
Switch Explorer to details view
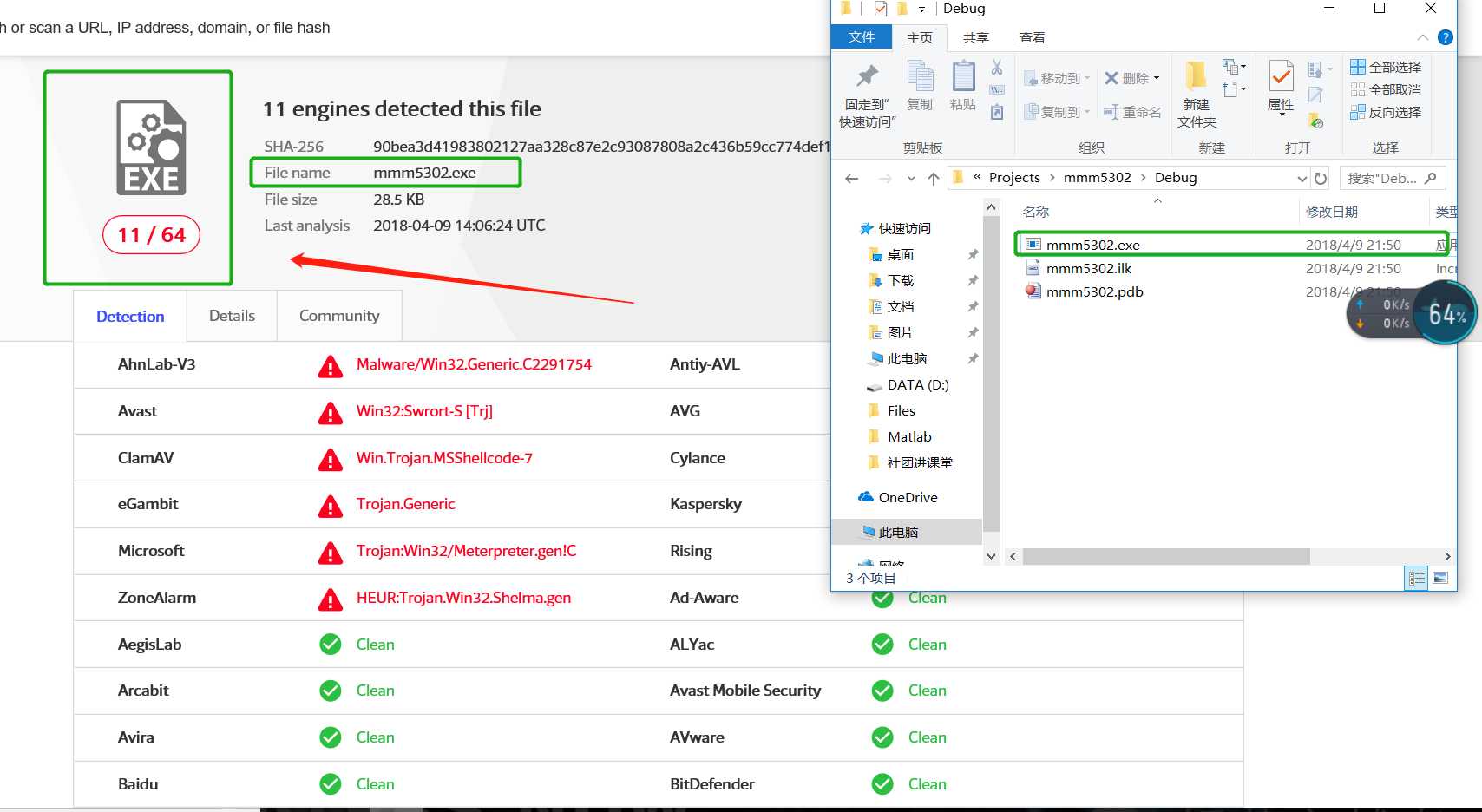tap(1416, 578)
